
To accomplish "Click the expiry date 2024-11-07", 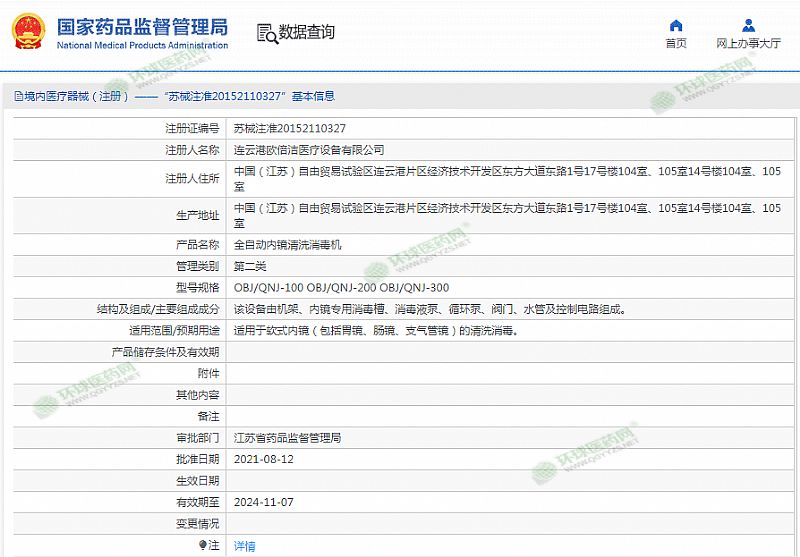I will click(x=263, y=502).
